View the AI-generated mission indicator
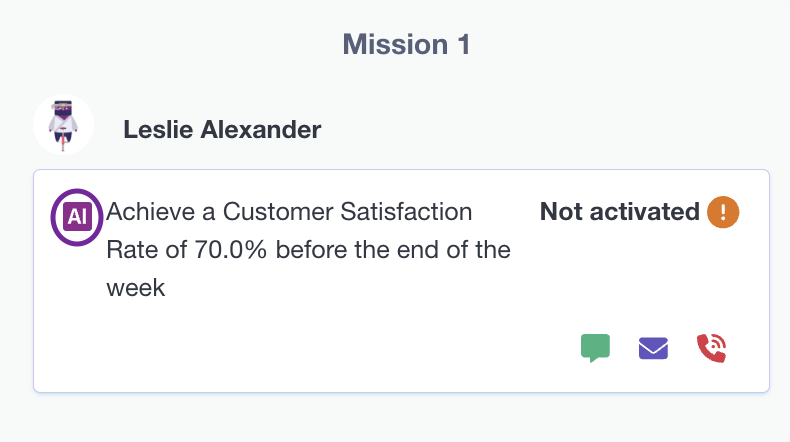This screenshot has height=442, width=790. [77, 217]
